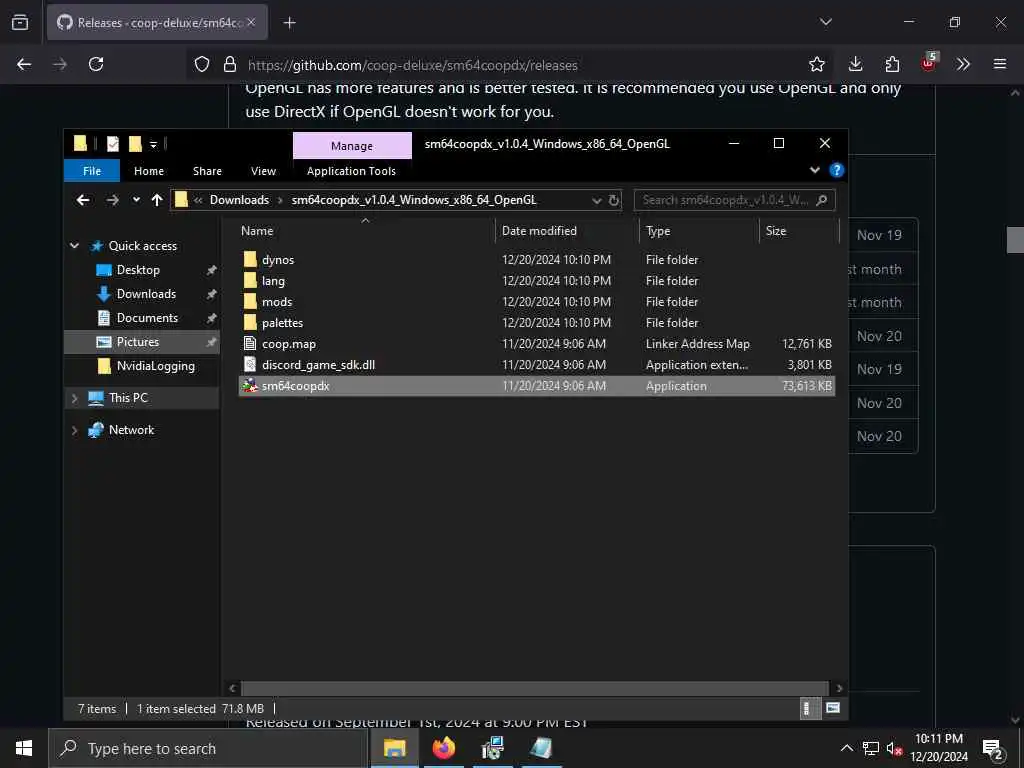1024x768 pixels.
Task: Switch to large icons view layout
Action: pos(833,708)
